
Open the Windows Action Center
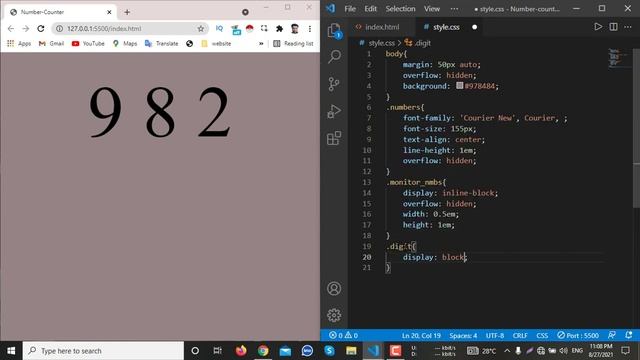point(625,351)
